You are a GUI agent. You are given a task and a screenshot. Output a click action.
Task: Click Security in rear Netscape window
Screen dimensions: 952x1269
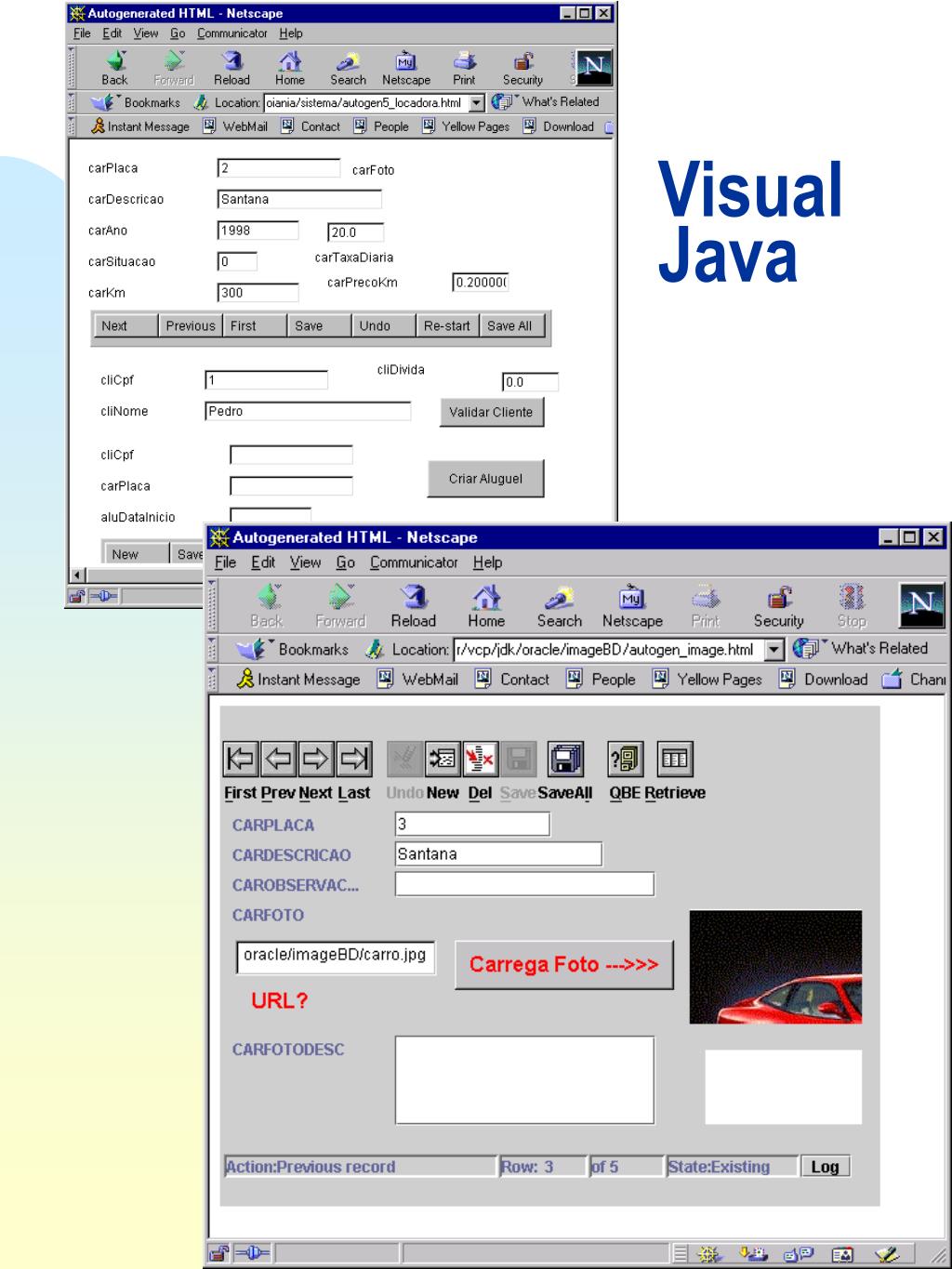pyautogui.click(x=522, y=68)
